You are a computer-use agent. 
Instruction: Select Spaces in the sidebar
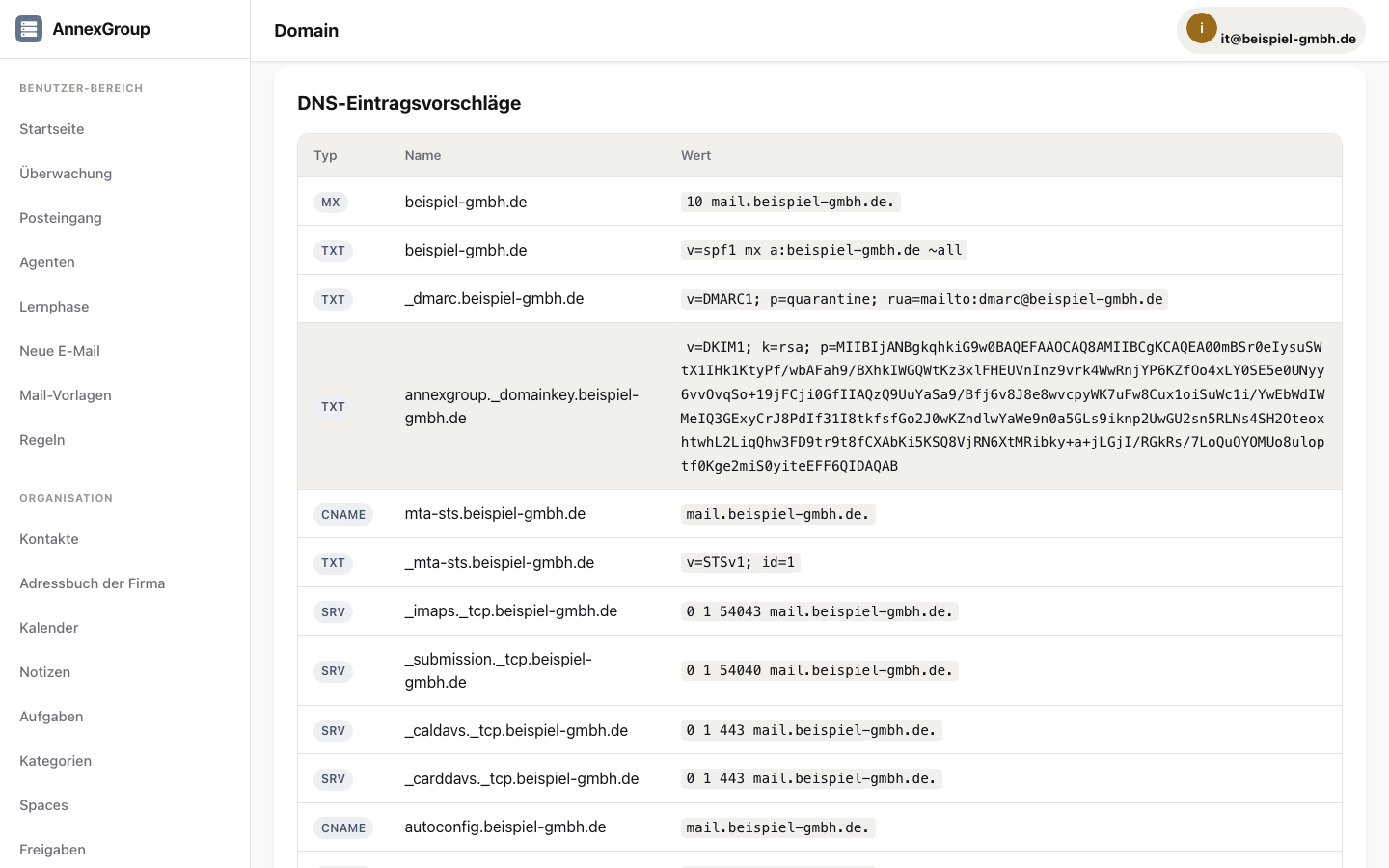tap(43, 805)
